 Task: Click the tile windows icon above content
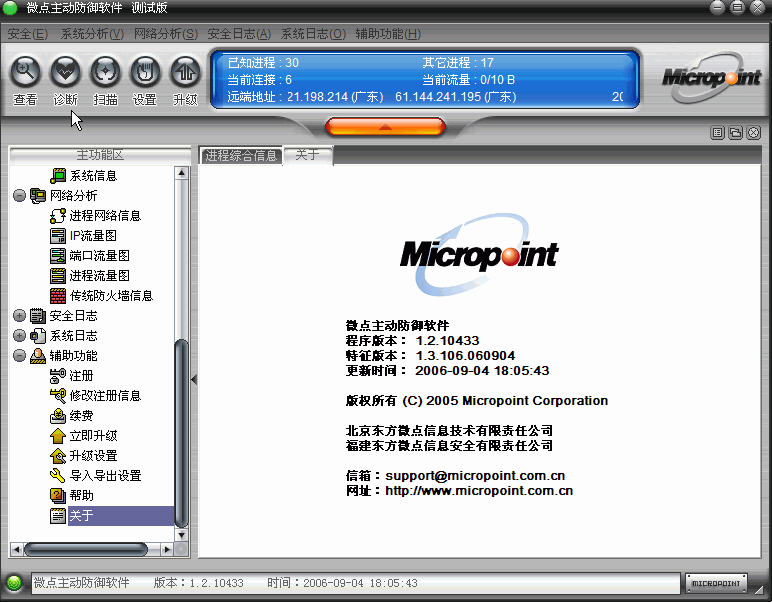[717, 132]
